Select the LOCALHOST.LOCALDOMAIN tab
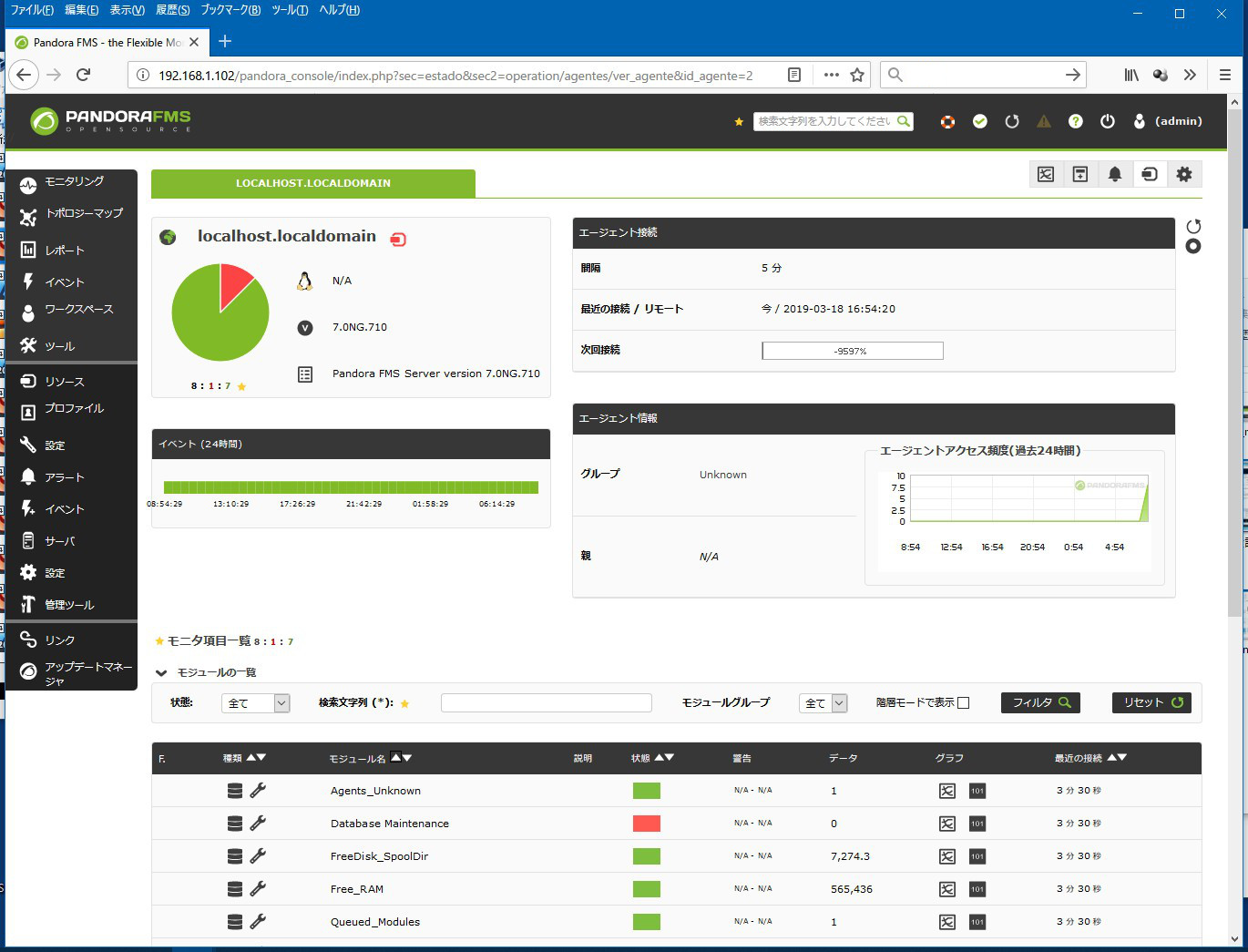The height and width of the screenshot is (952, 1248). coord(313,183)
